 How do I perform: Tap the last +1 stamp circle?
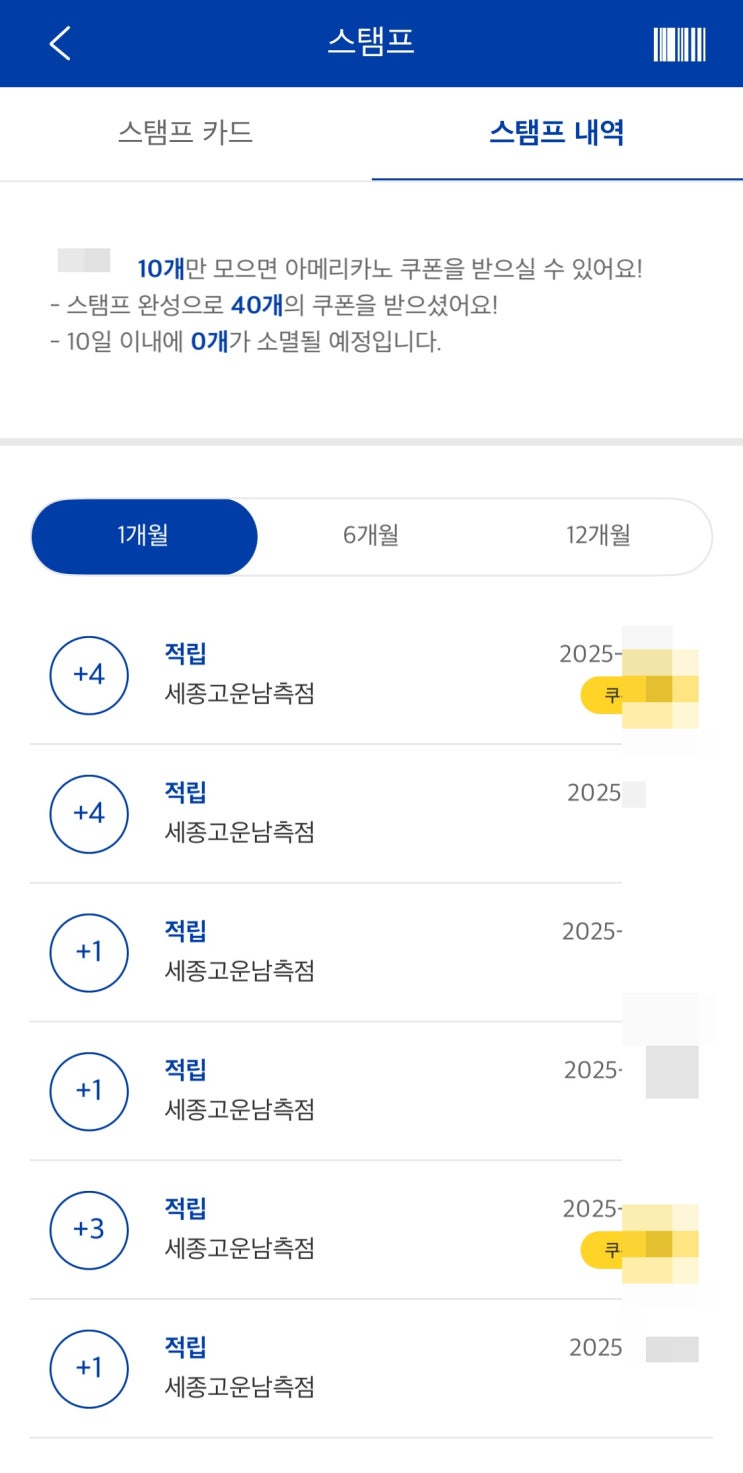[89, 1368]
